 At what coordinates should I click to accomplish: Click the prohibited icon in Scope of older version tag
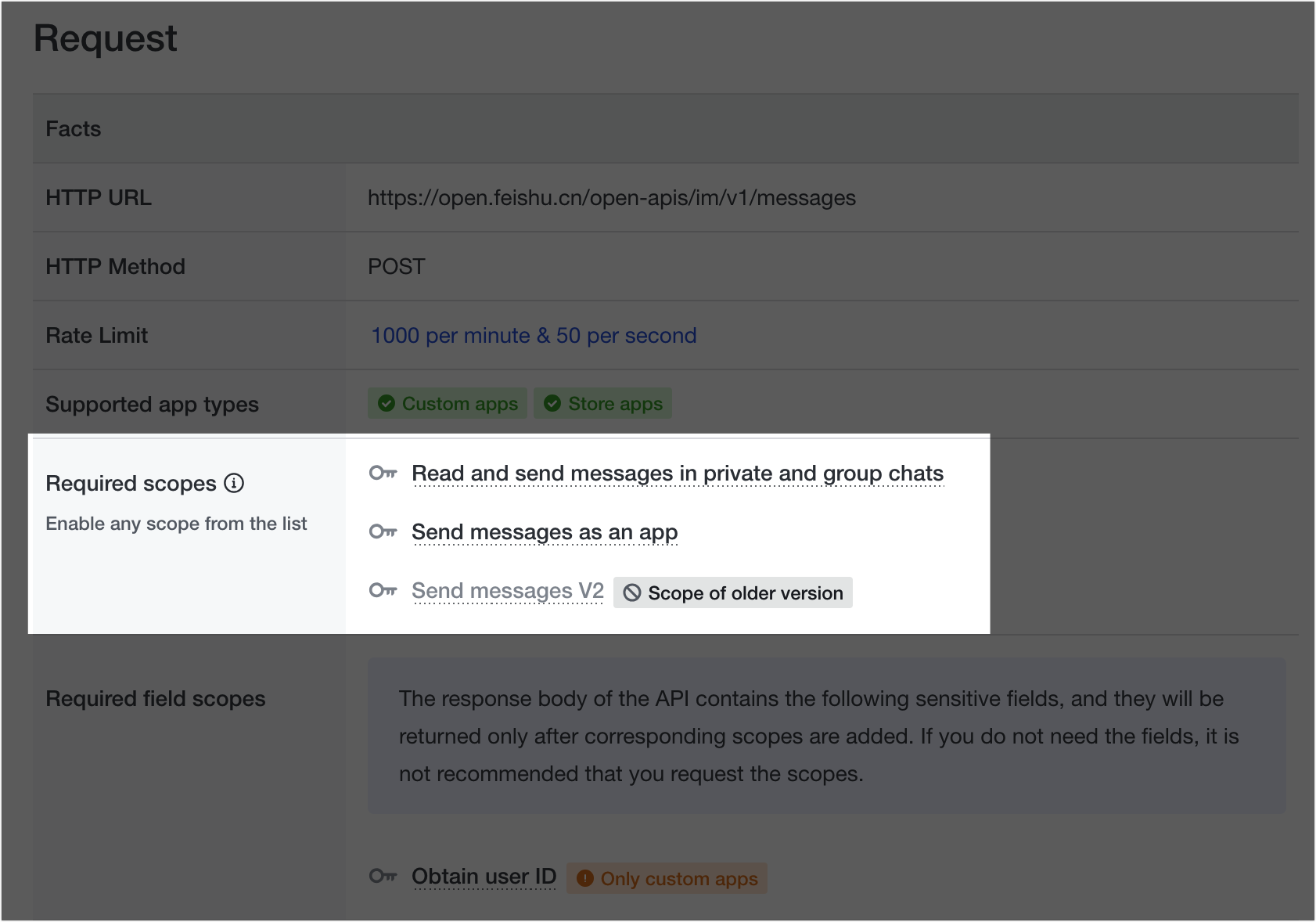[632, 593]
